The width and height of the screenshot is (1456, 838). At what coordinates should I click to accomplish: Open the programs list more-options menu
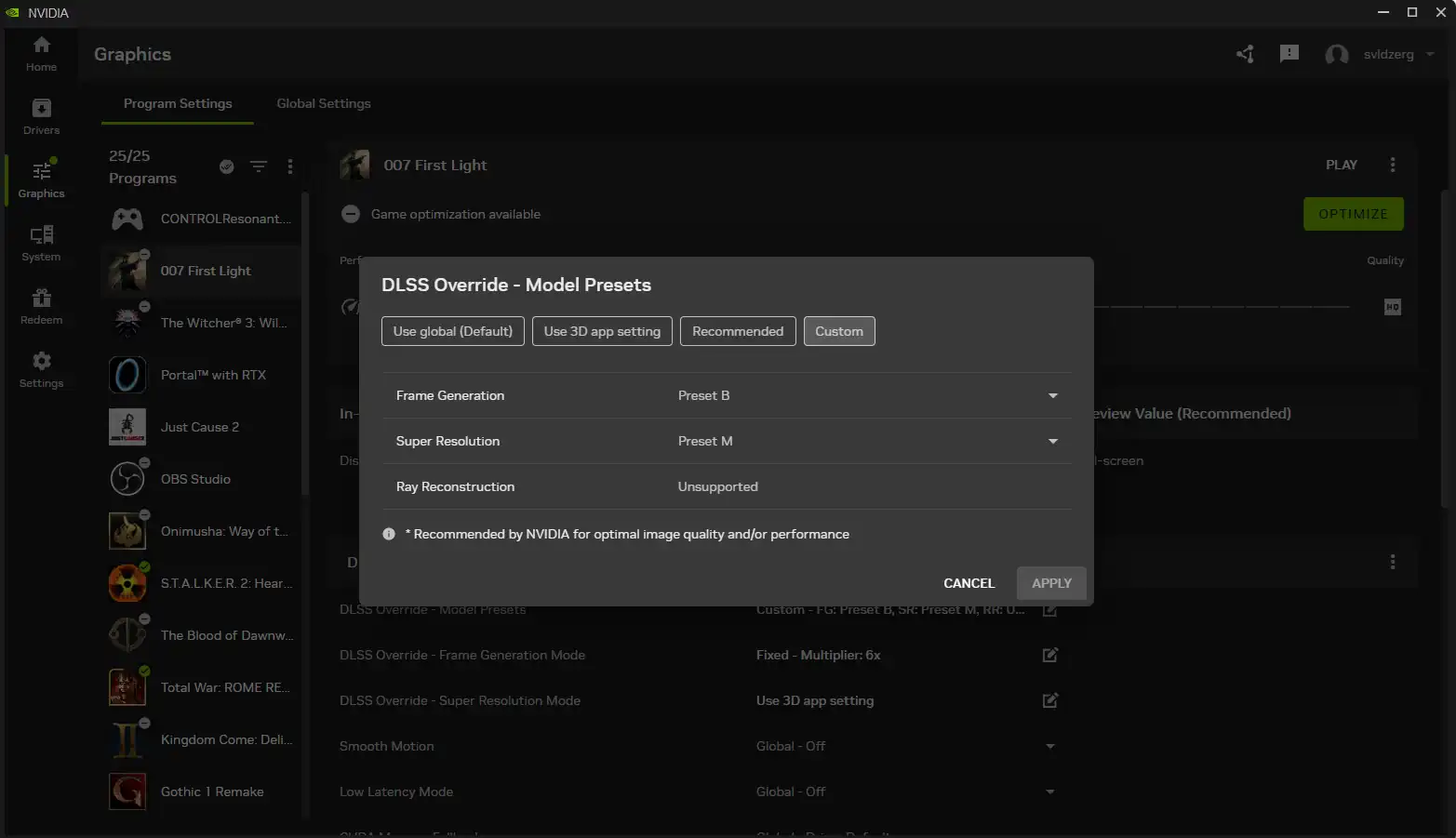pos(290,166)
